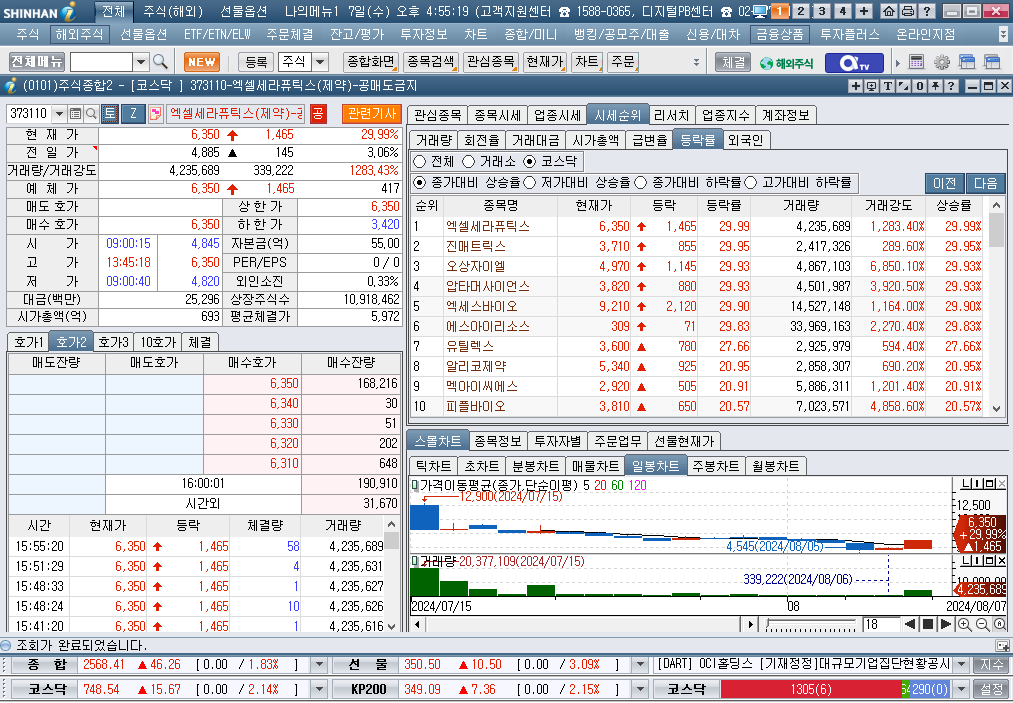Expand the 종합 index ticker dropdown
Image resolution: width=1013 pixels, height=703 pixels.
tap(319, 665)
